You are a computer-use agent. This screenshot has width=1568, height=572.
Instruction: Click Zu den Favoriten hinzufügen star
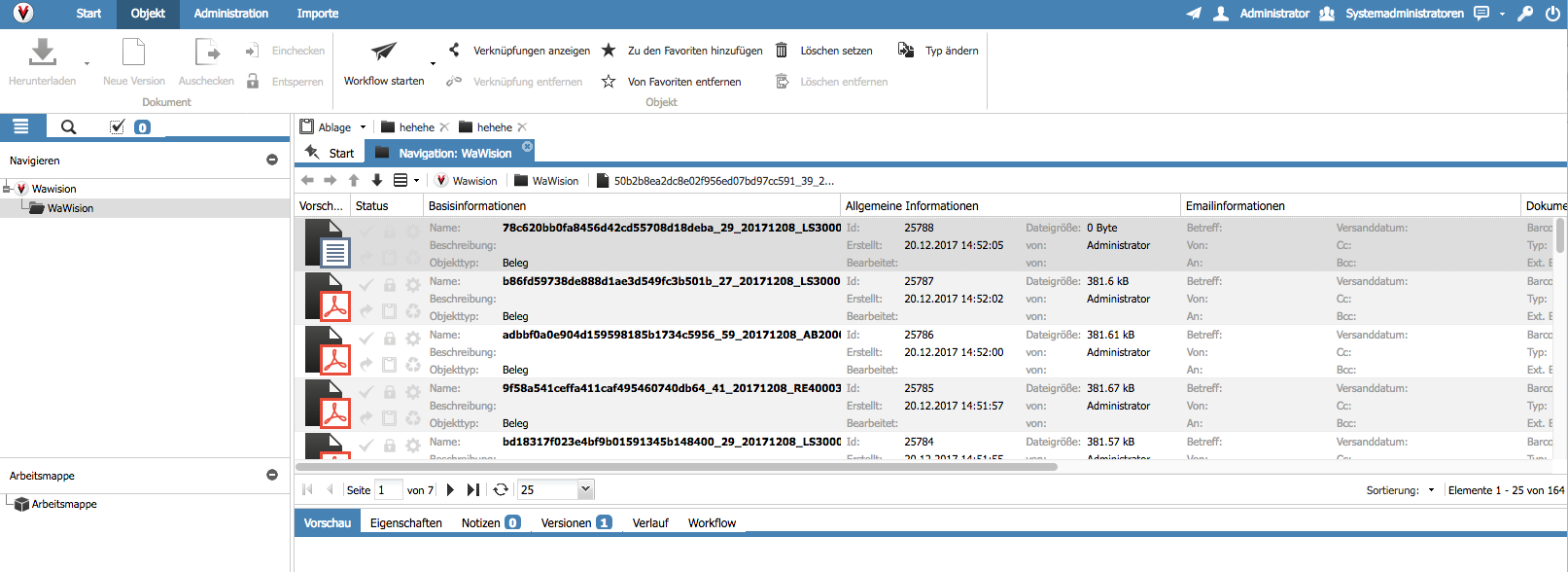click(x=609, y=51)
